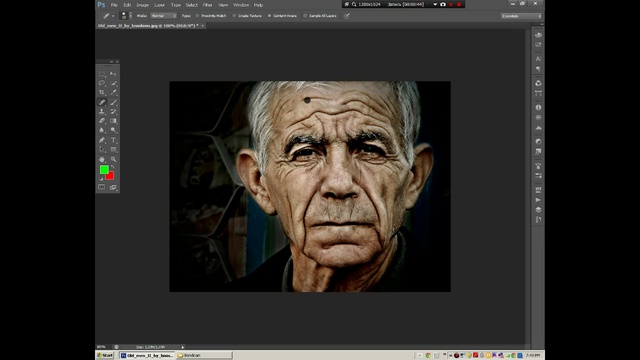Click the recorder magnifier icon
This screenshot has height=360, width=640.
click(354, 4)
